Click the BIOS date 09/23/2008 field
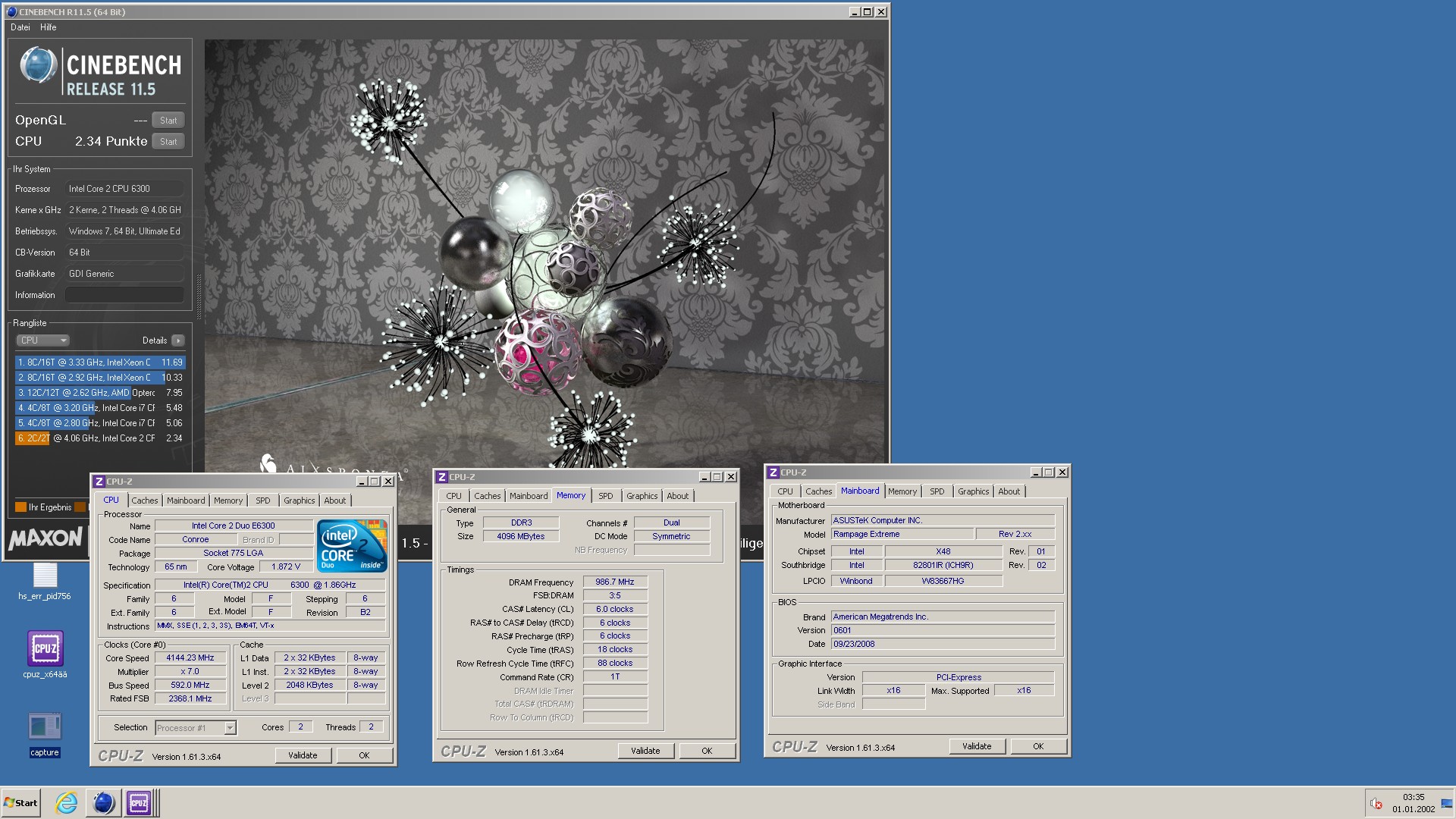 [943, 644]
